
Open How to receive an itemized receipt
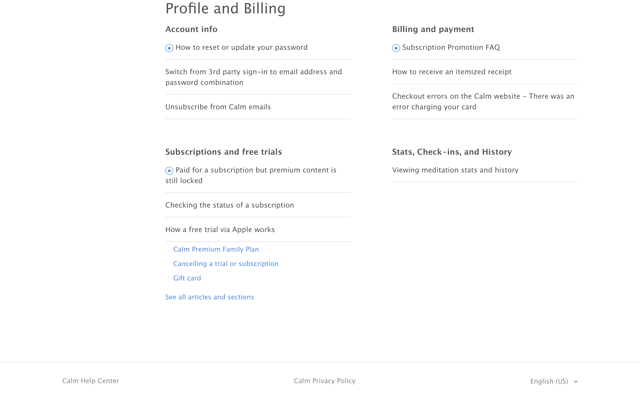pos(451,72)
